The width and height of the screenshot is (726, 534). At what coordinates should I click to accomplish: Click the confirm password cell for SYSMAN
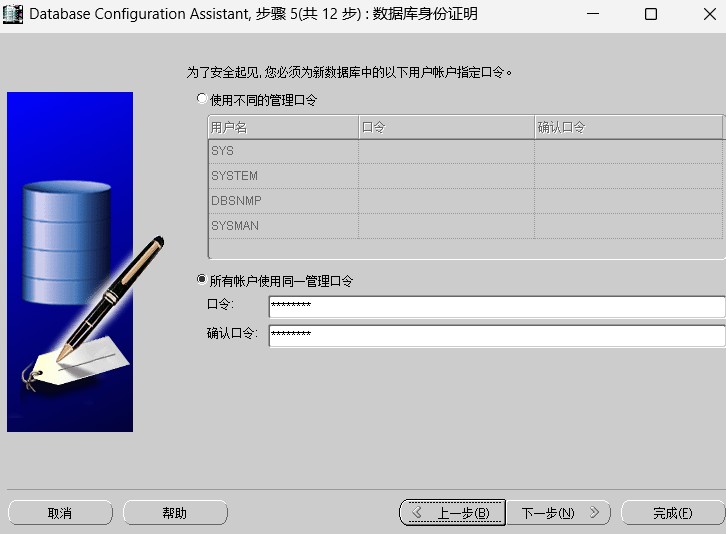[628, 226]
